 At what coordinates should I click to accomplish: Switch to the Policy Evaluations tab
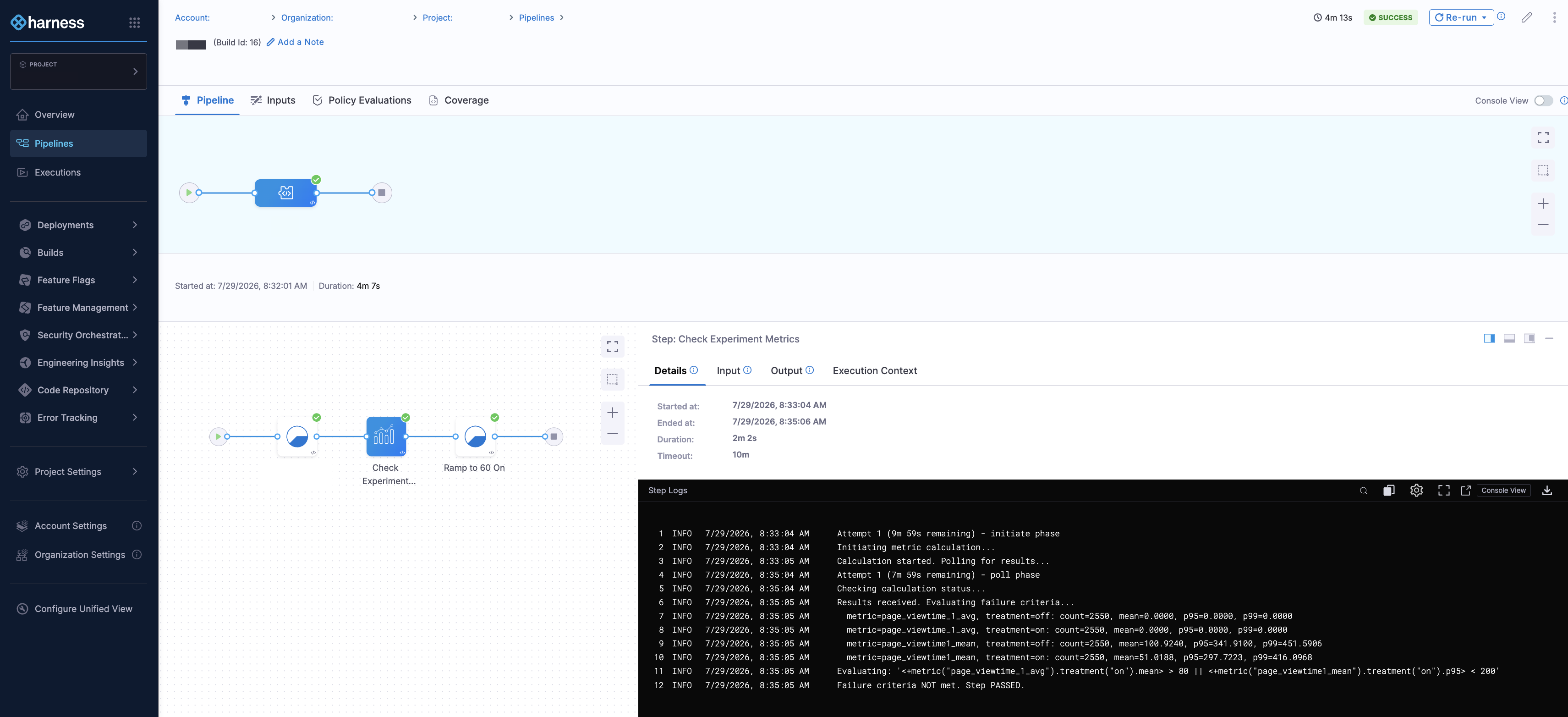click(362, 100)
